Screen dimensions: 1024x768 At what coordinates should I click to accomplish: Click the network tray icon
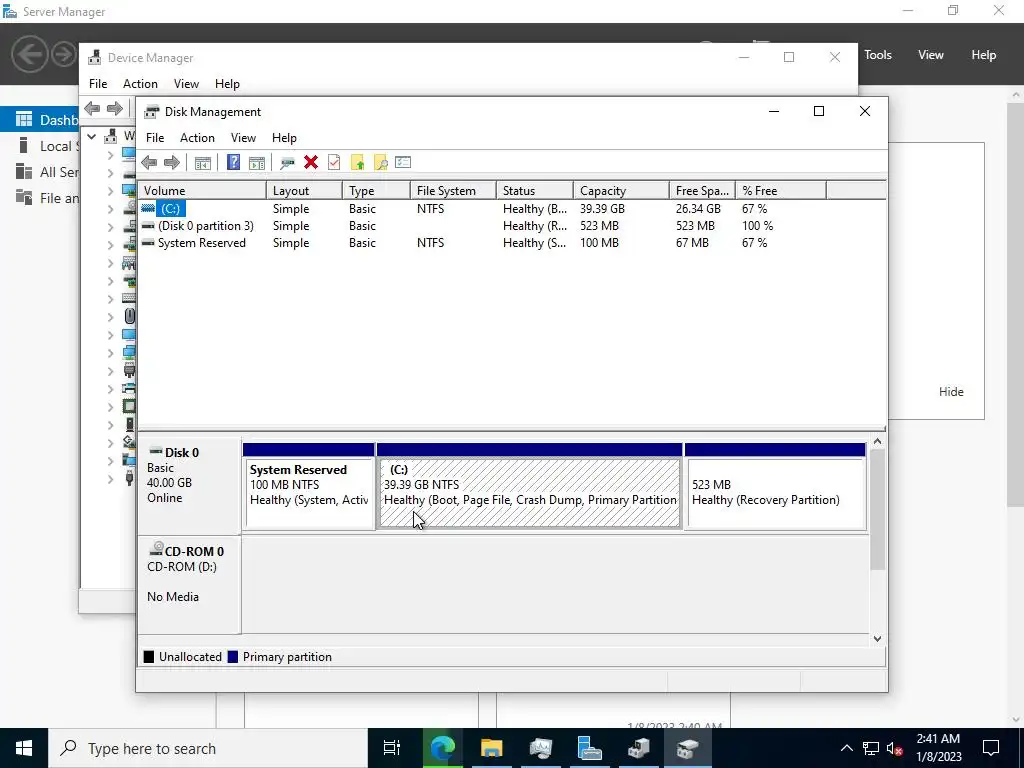tap(871, 748)
